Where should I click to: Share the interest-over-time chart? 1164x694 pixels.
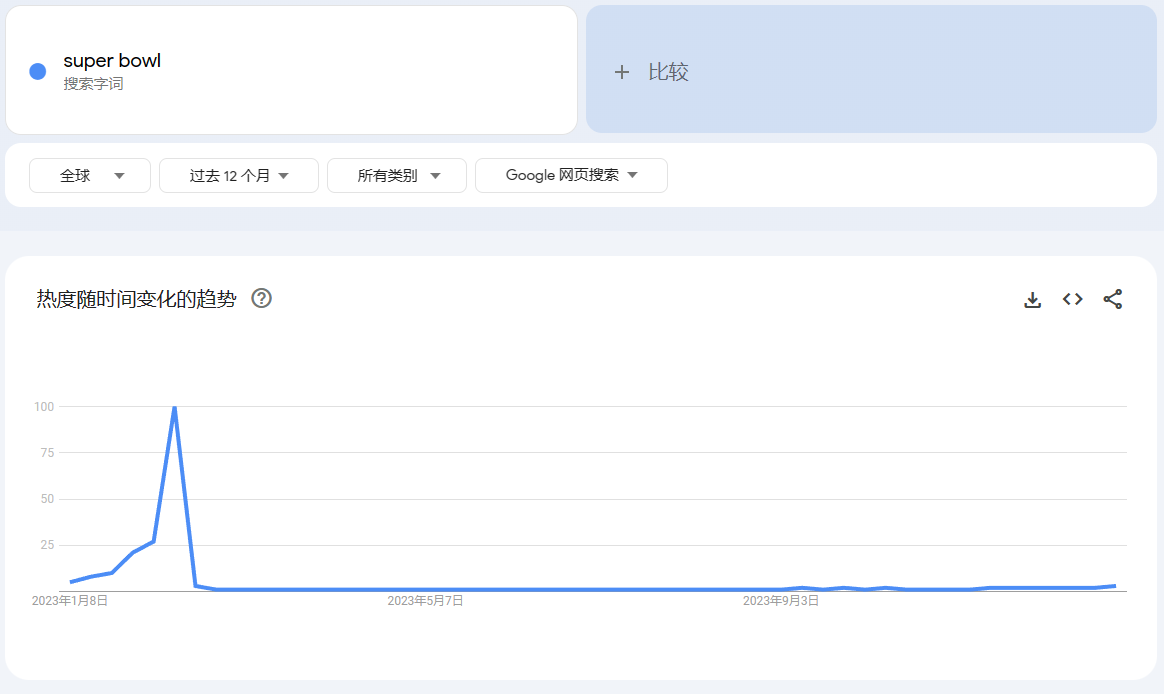pos(1113,299)
